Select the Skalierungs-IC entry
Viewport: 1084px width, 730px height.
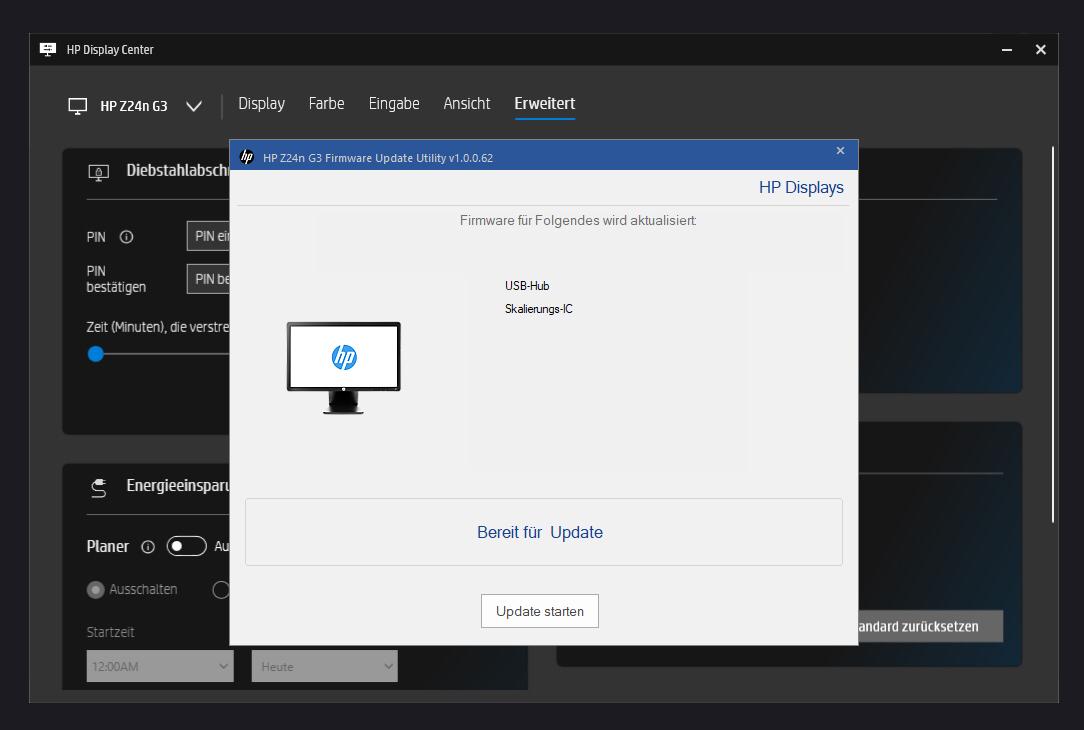pyautogui.click(x=539, y=309)
